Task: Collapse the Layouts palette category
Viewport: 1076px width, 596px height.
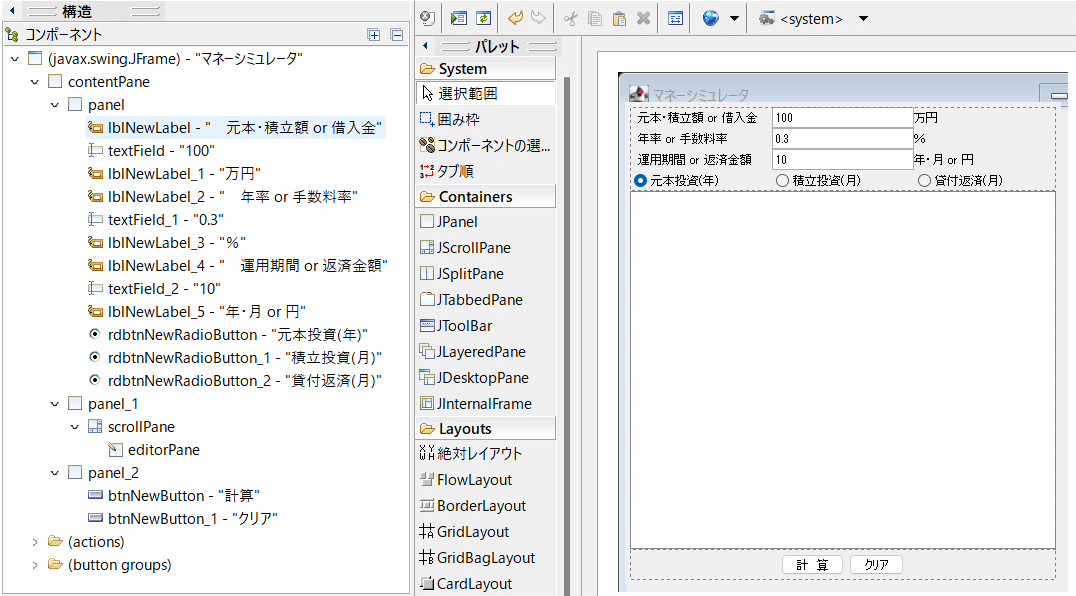Action: (485, 429)
